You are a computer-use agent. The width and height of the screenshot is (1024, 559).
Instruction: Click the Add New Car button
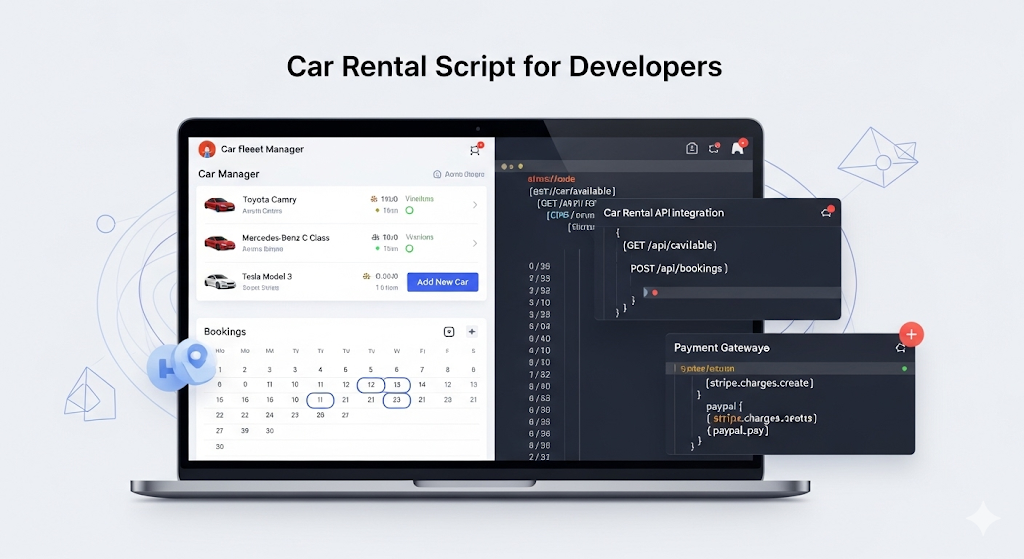point(443,282)
